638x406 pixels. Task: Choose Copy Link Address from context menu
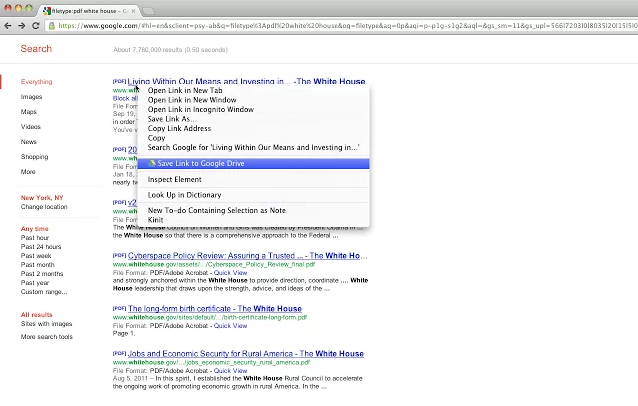(x=179, y=129)
